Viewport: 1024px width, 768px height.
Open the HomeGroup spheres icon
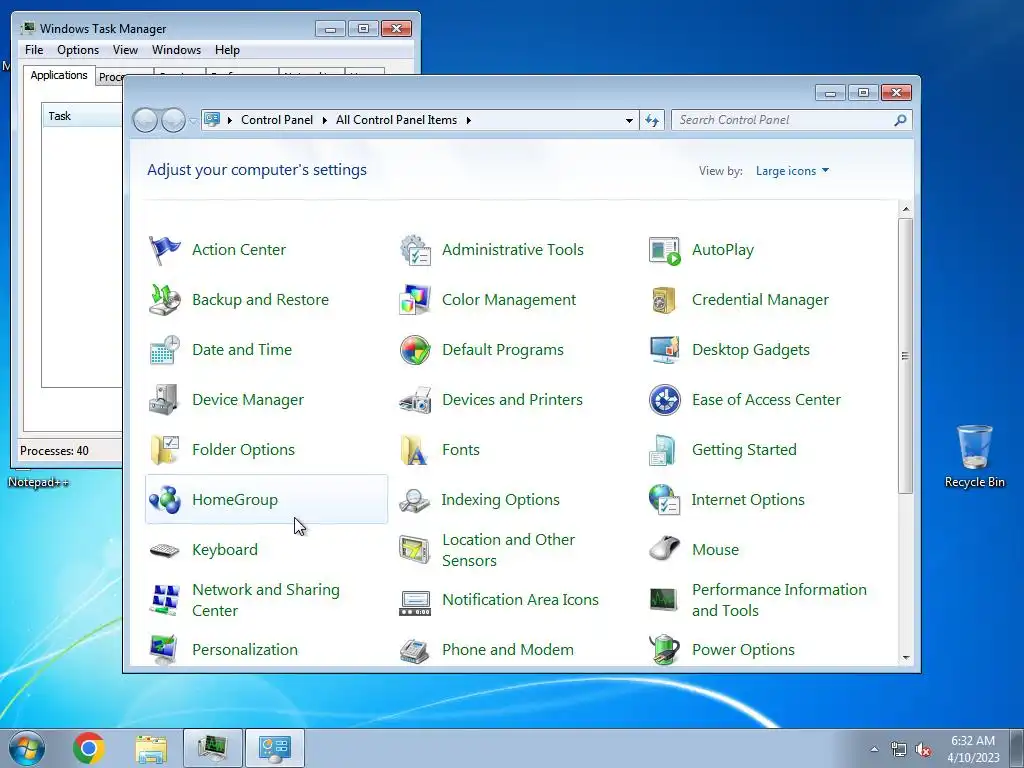coord(165,500)
